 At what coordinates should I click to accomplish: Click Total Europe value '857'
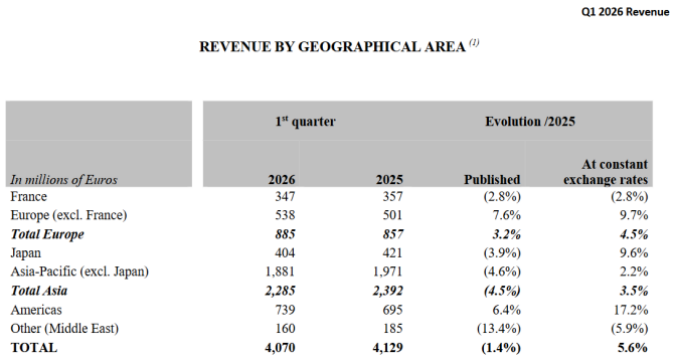pyautogui.click(x=393, y=234)
